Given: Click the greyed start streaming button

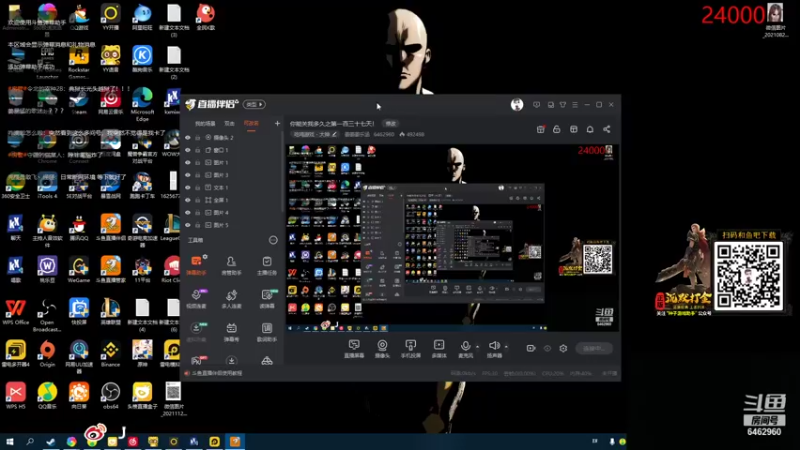Looking at the screenshot, I should pyautogui.click(x=594, y=348).
